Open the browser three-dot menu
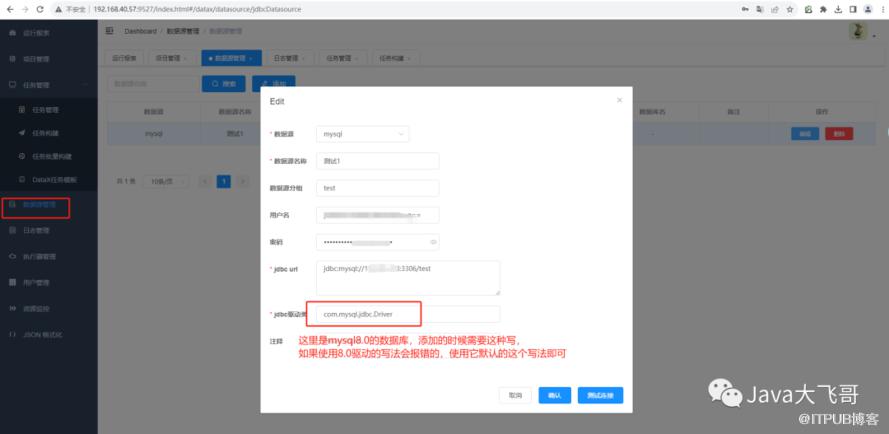This screenshot has width=889, height=434. (x=882, y=10)
